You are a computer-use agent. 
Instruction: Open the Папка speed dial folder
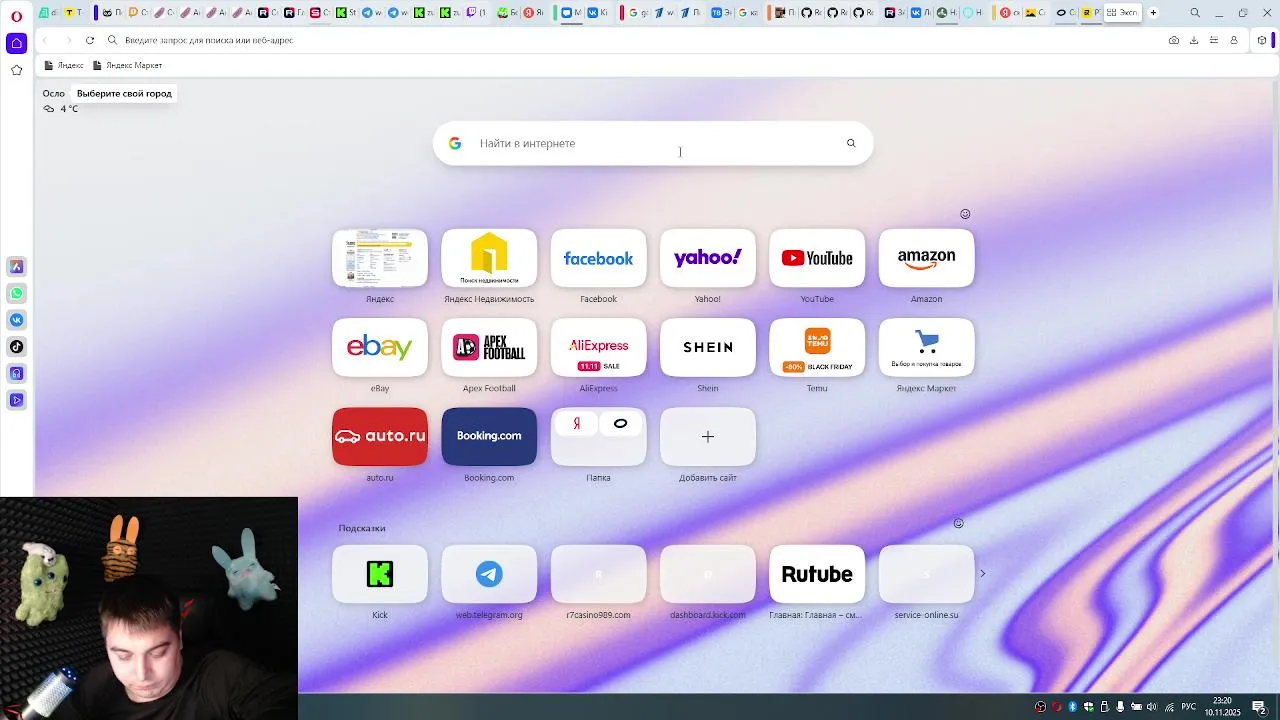[598, 436]
